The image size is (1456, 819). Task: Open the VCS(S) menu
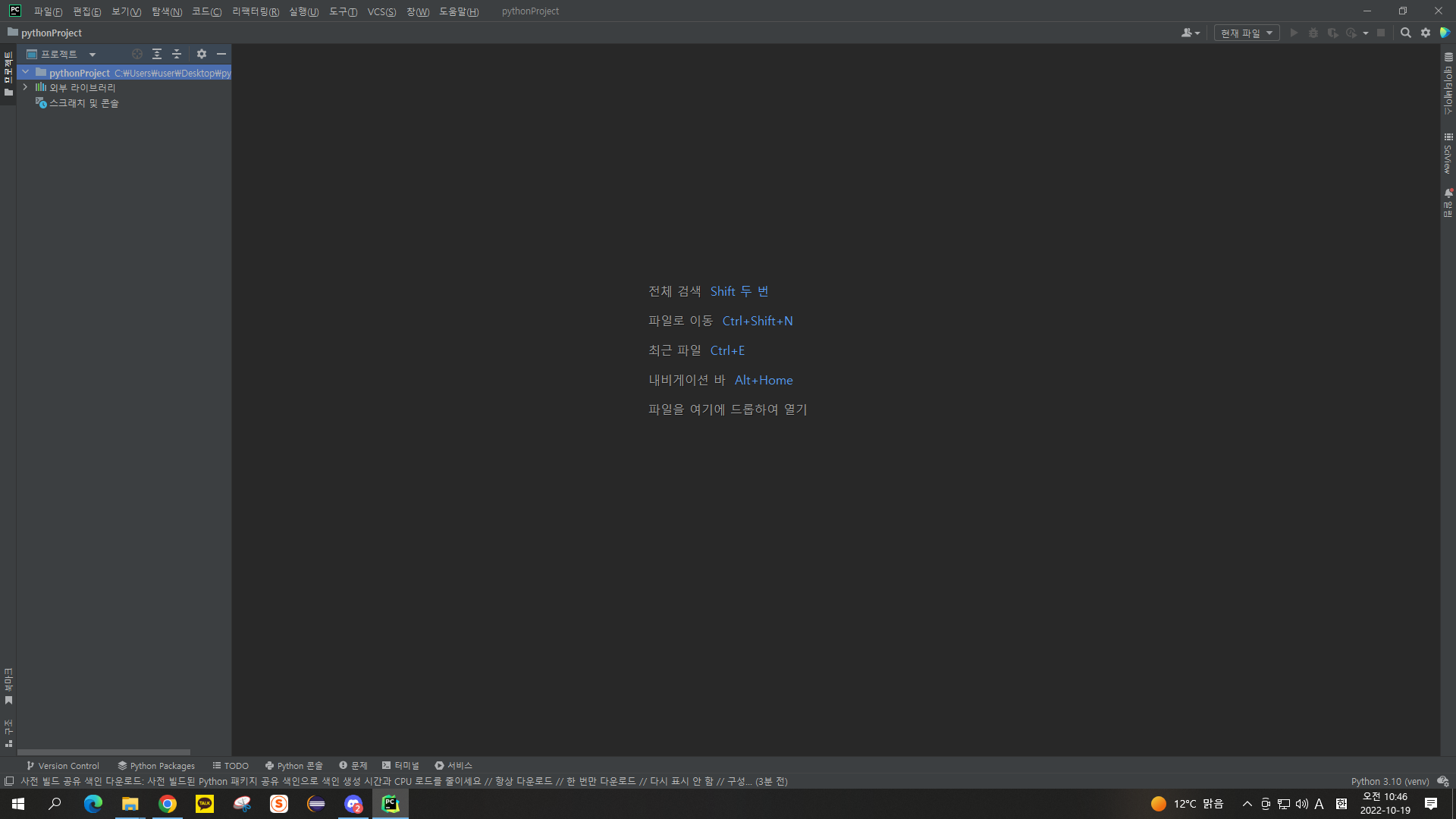381,11
